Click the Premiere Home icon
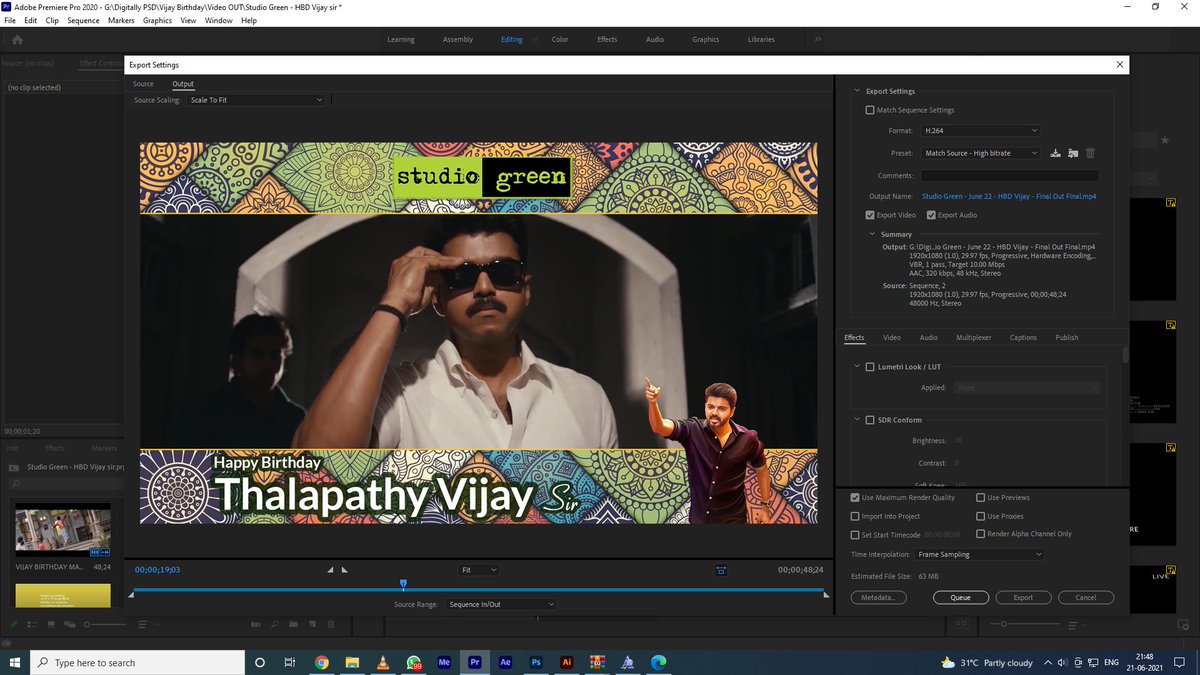This screenshot has width=1200, height=675. [x=17, y=40]
